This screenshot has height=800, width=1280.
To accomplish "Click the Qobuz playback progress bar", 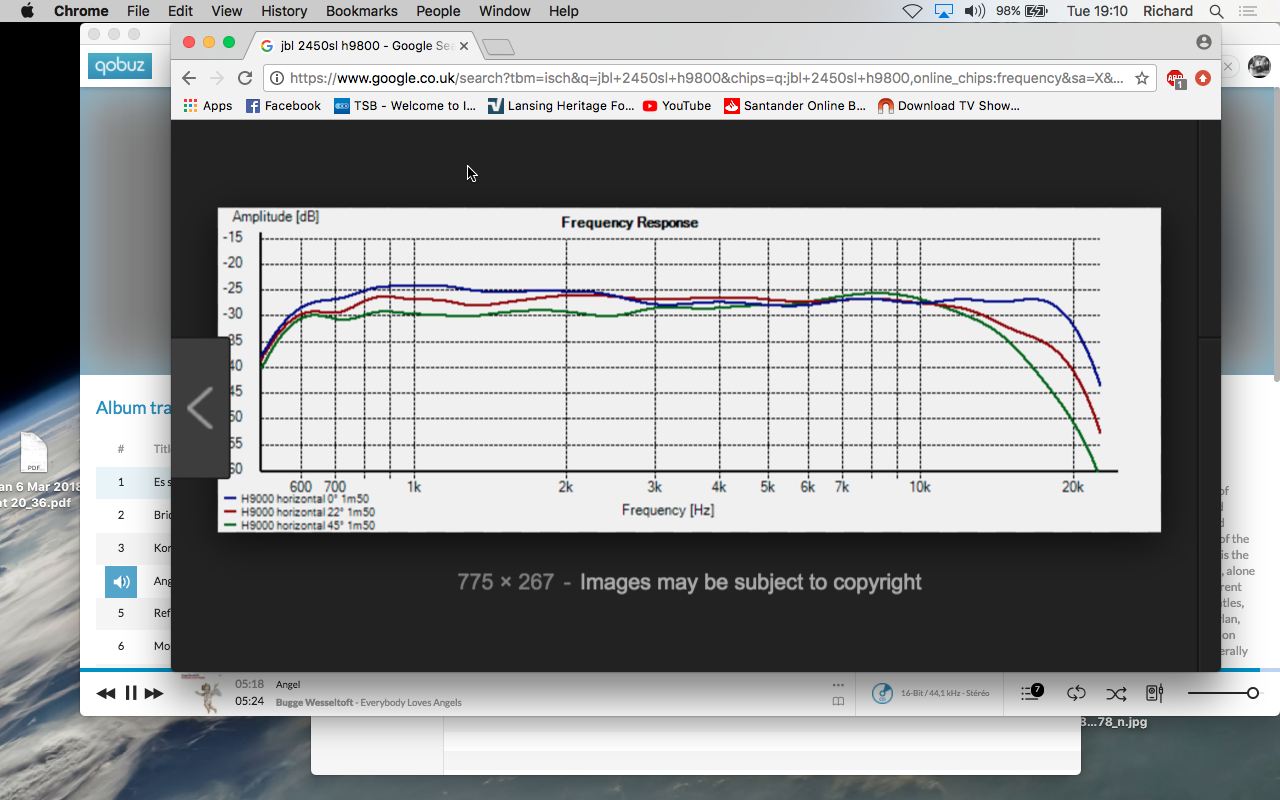I will (x=680, y=669).
